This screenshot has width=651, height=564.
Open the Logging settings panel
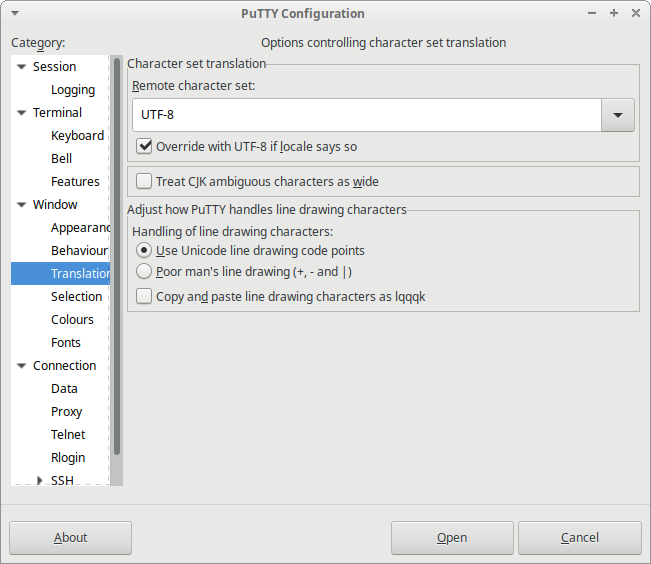coord(73,90)
